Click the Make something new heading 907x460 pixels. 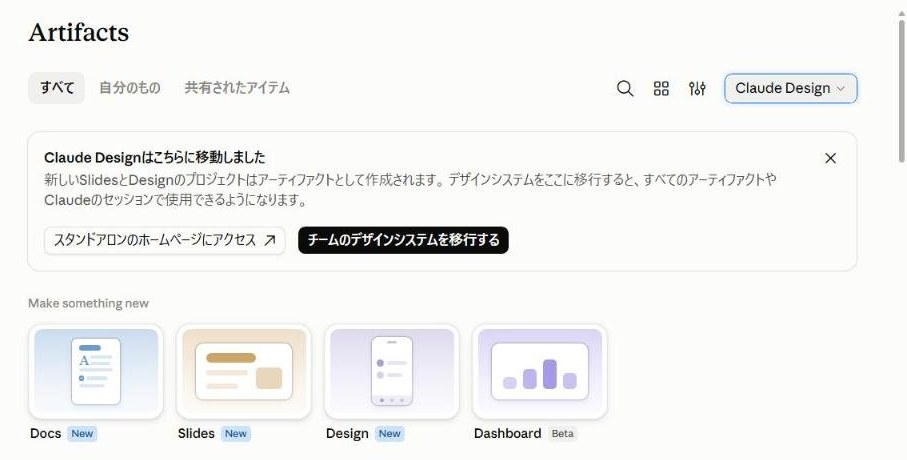89,303
